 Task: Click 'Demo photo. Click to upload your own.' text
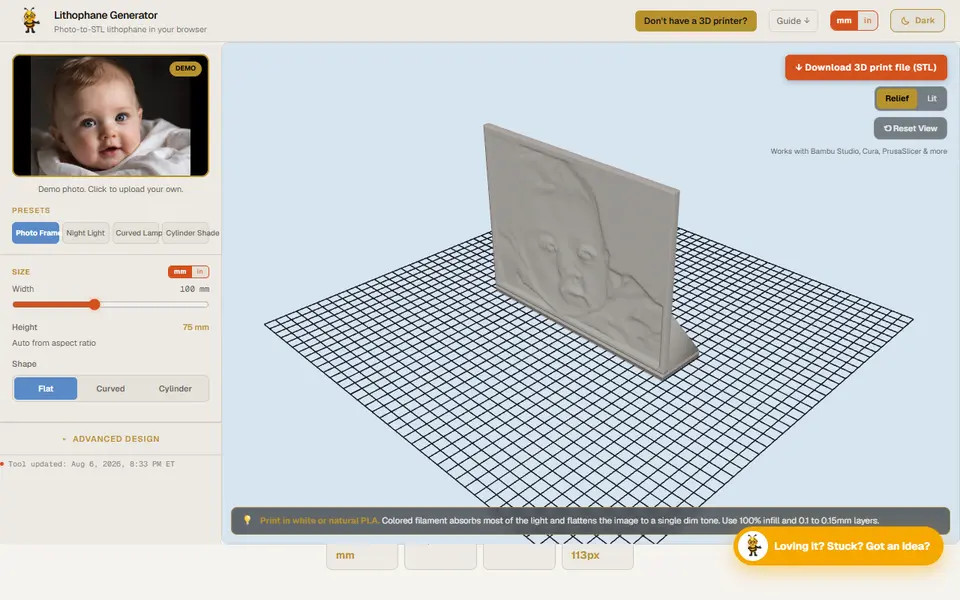click(x=110, y=189)
